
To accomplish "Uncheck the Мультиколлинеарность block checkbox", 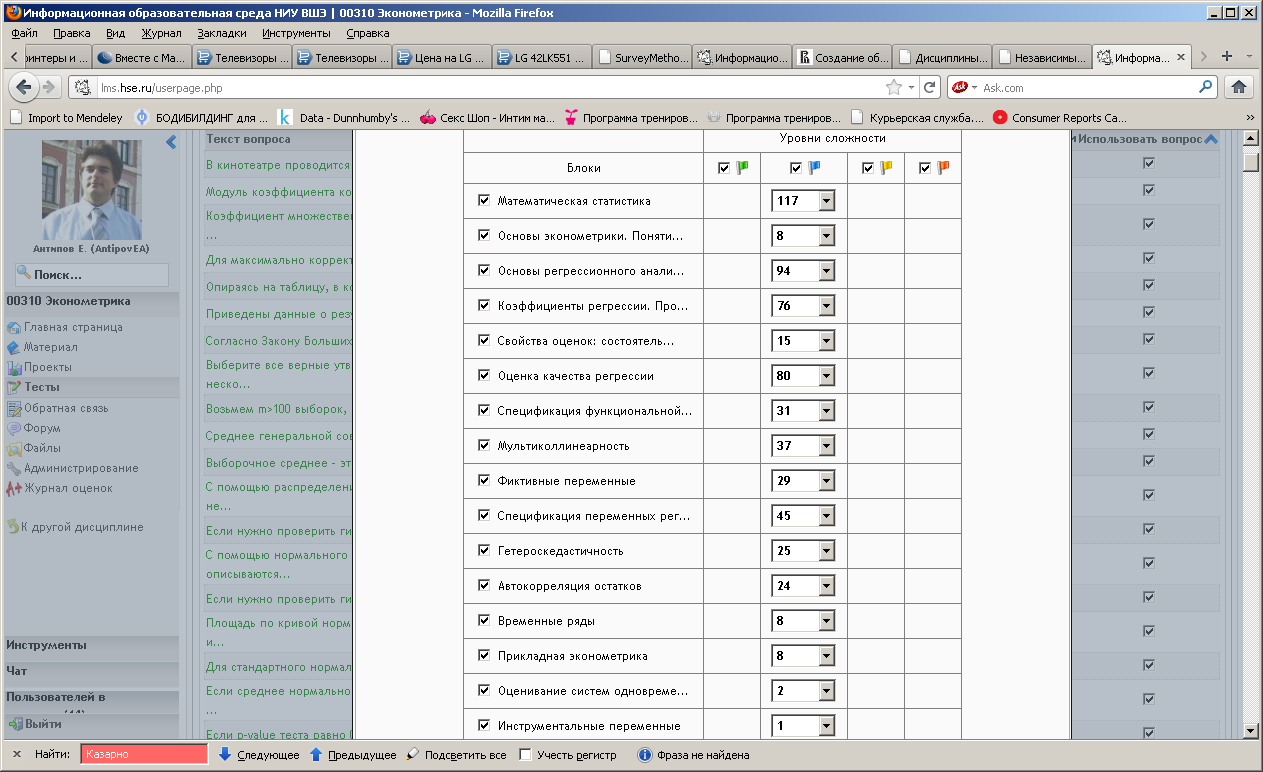I will tap(484, 446).
